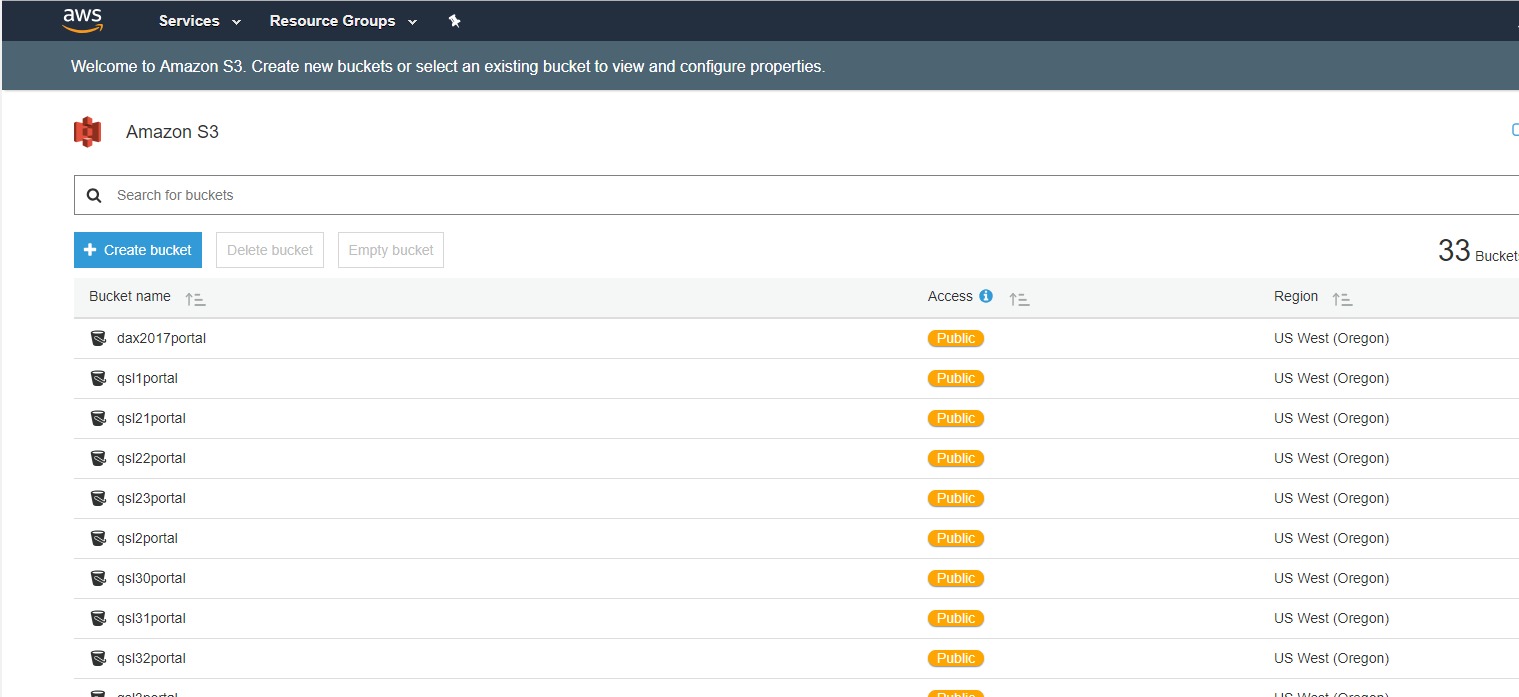
Task: Click the Delete bucket button
Action: (270, 250)
